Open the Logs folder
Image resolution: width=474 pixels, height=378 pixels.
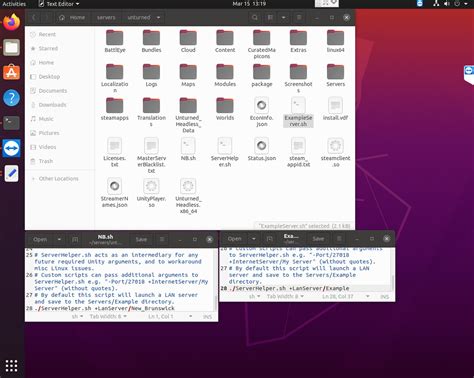[x=151, y=75]
